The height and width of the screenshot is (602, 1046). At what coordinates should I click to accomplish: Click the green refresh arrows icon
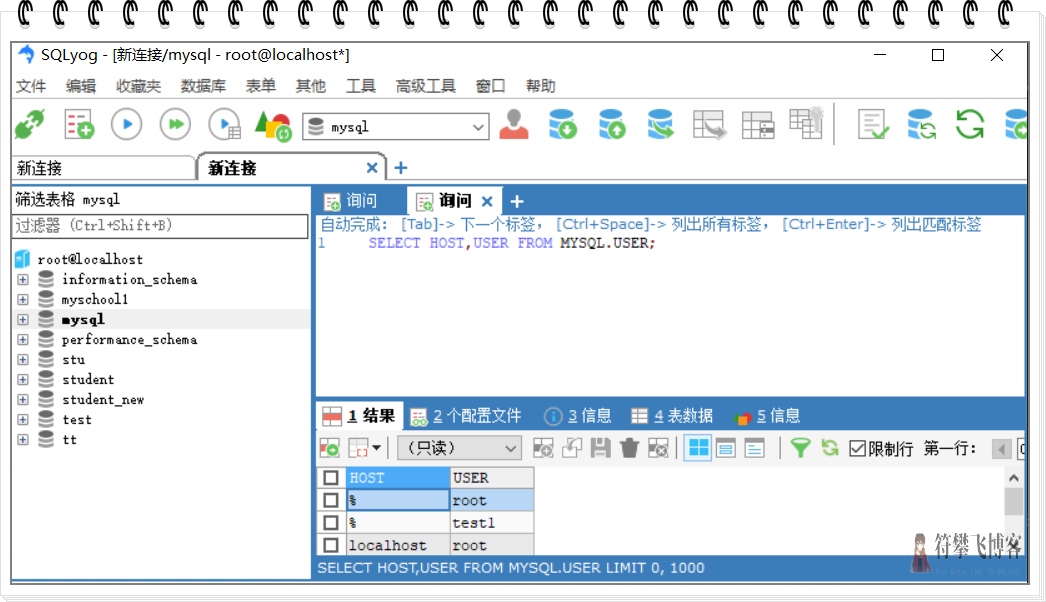(x=969, y=125)
